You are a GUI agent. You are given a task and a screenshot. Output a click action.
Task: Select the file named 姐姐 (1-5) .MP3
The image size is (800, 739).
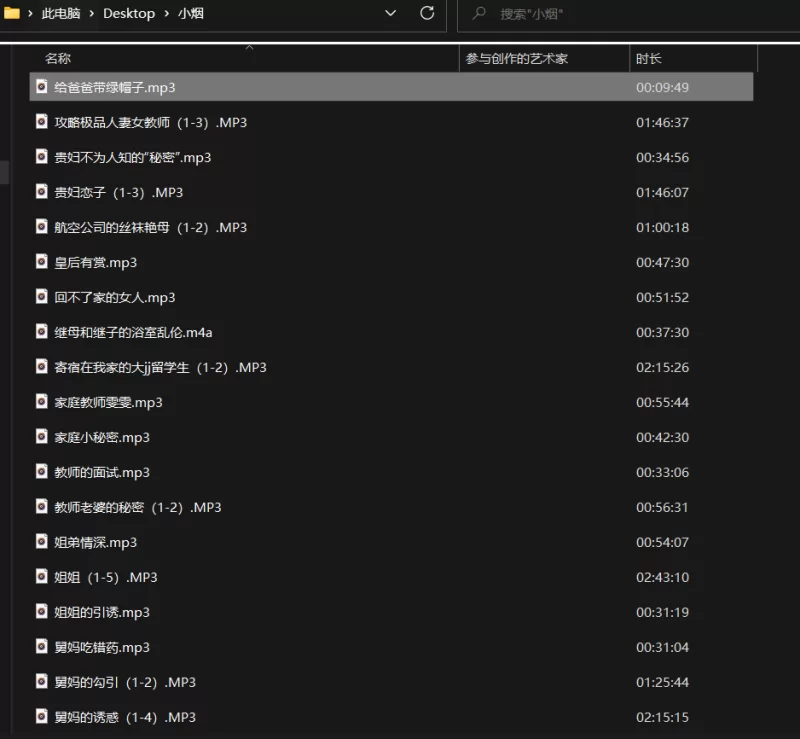[106, 577]
